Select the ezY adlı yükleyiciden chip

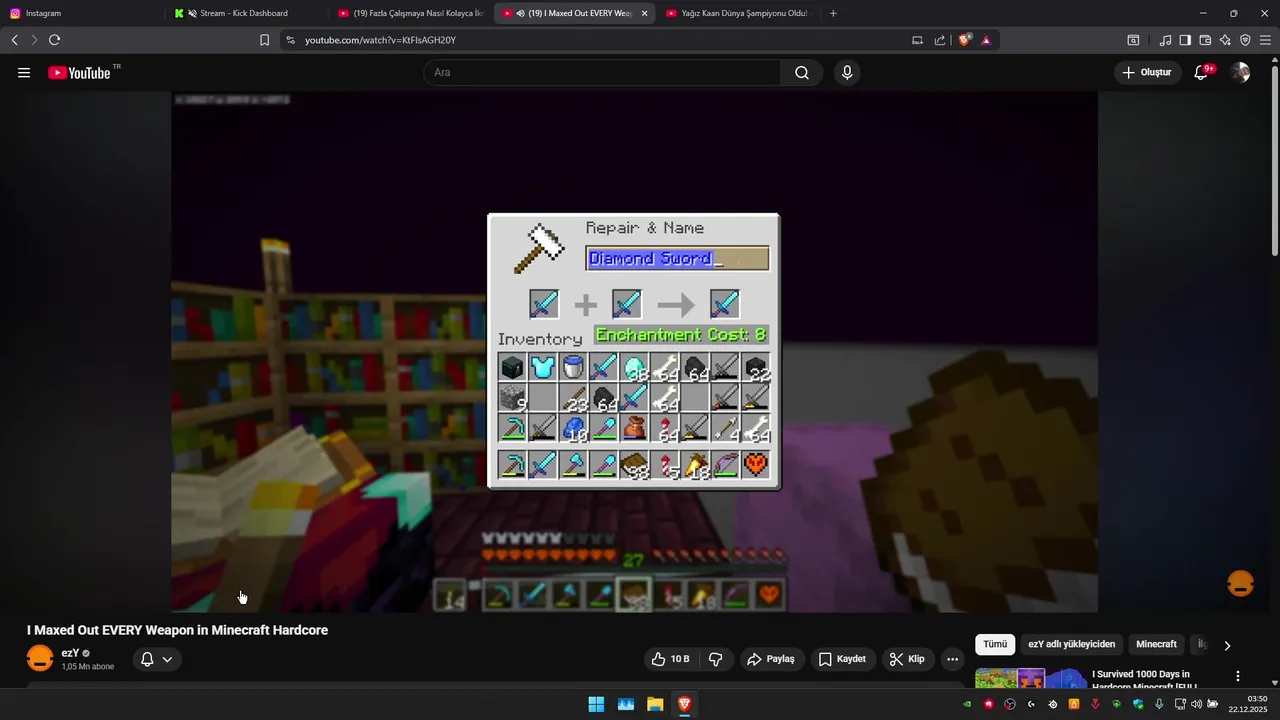(1071, 645)
